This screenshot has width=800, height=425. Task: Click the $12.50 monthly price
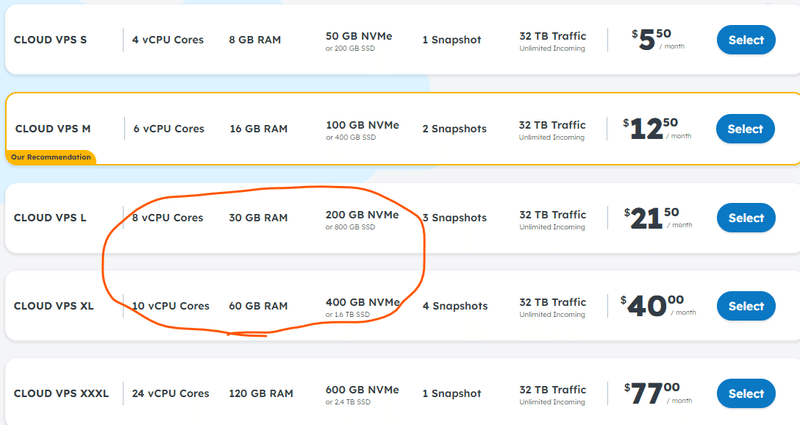[656, 129]
